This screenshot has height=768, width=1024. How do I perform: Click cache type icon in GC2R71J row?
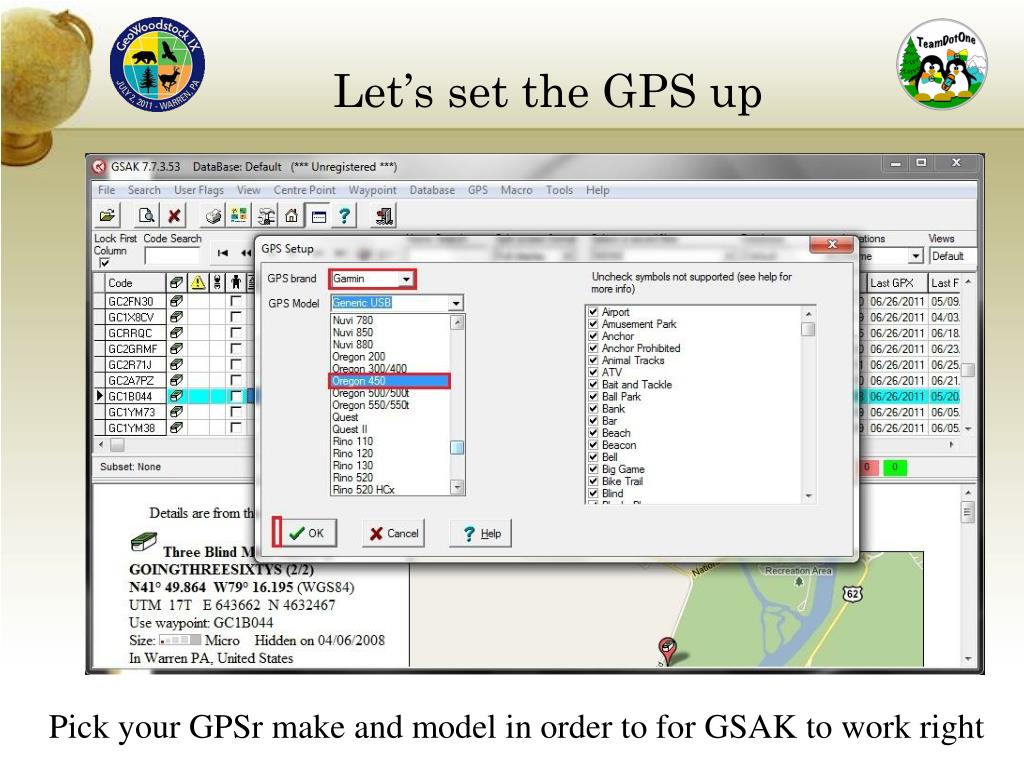pyautogui.click(x=176, y=364)
